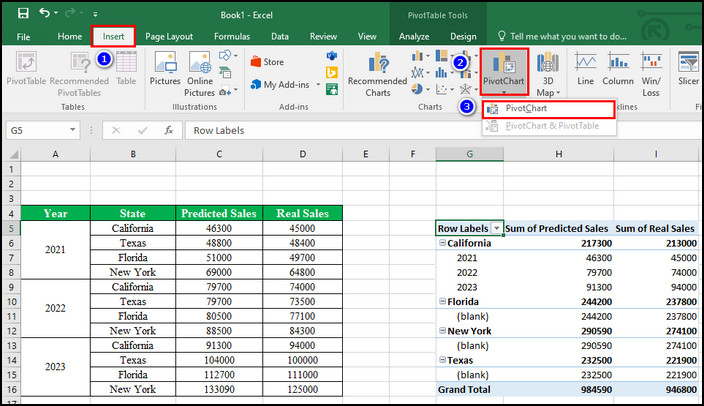Click Recommended PivotTables button
This screenshot has width=704, height=406.
click(x=79, y=74)
